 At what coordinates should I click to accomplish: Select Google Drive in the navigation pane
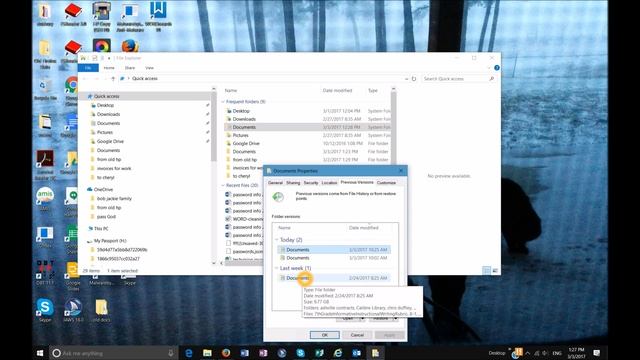coord(110,141)
